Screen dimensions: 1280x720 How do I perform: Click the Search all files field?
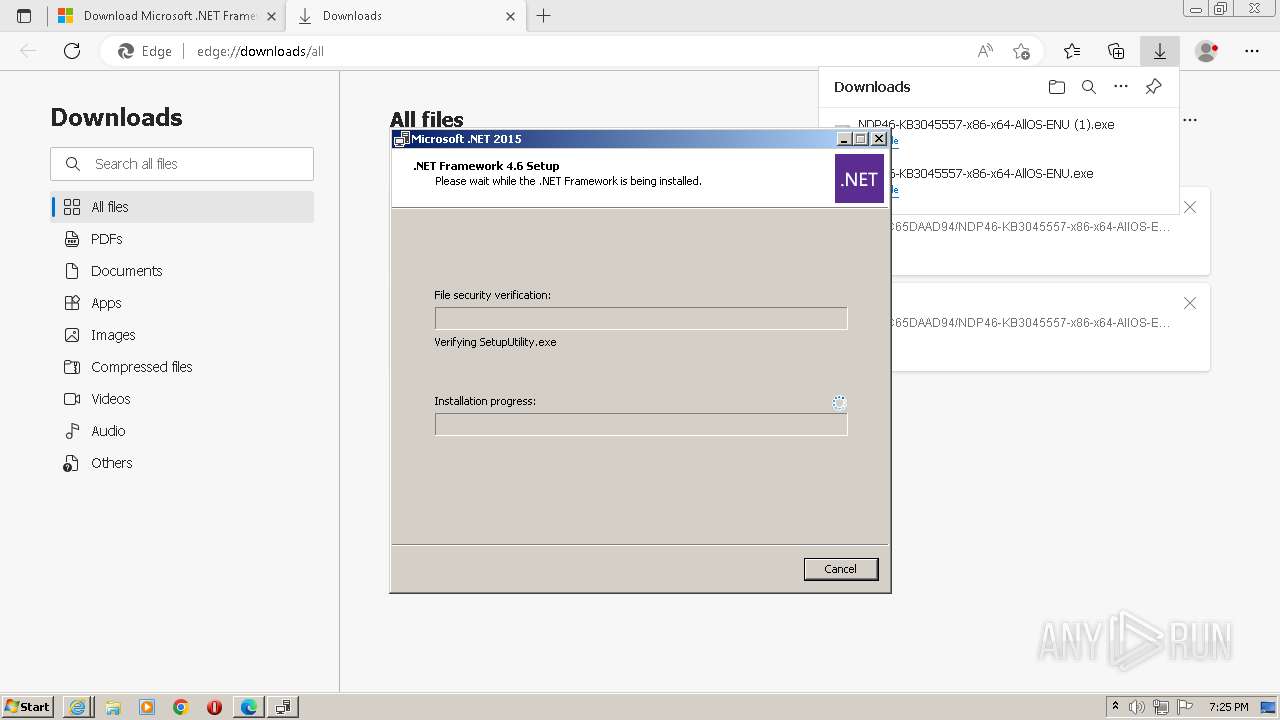point(182,164)
